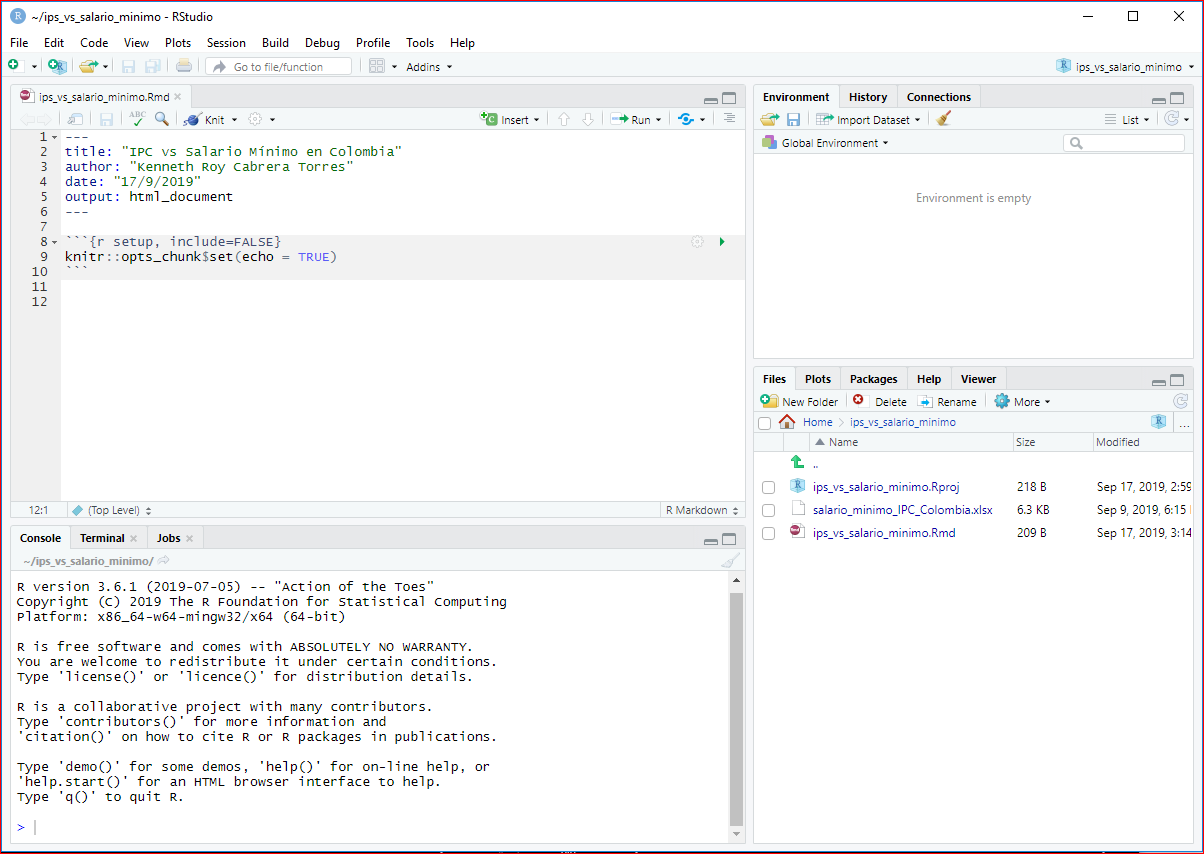
Task: Open the Debug menu
Action: coord(322,43)
